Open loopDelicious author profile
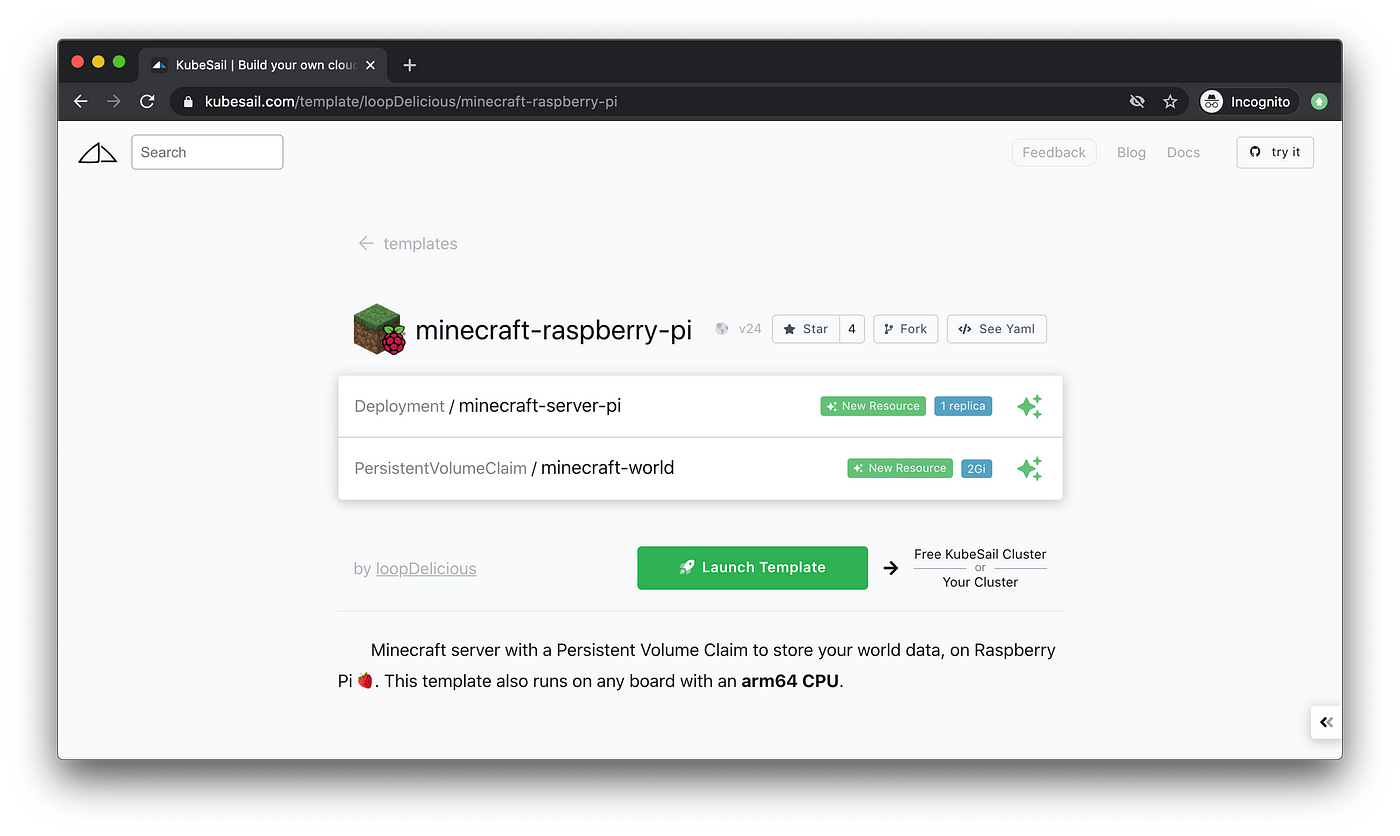This screenshot has height=836, width=1400. click(x=426, y=569)
